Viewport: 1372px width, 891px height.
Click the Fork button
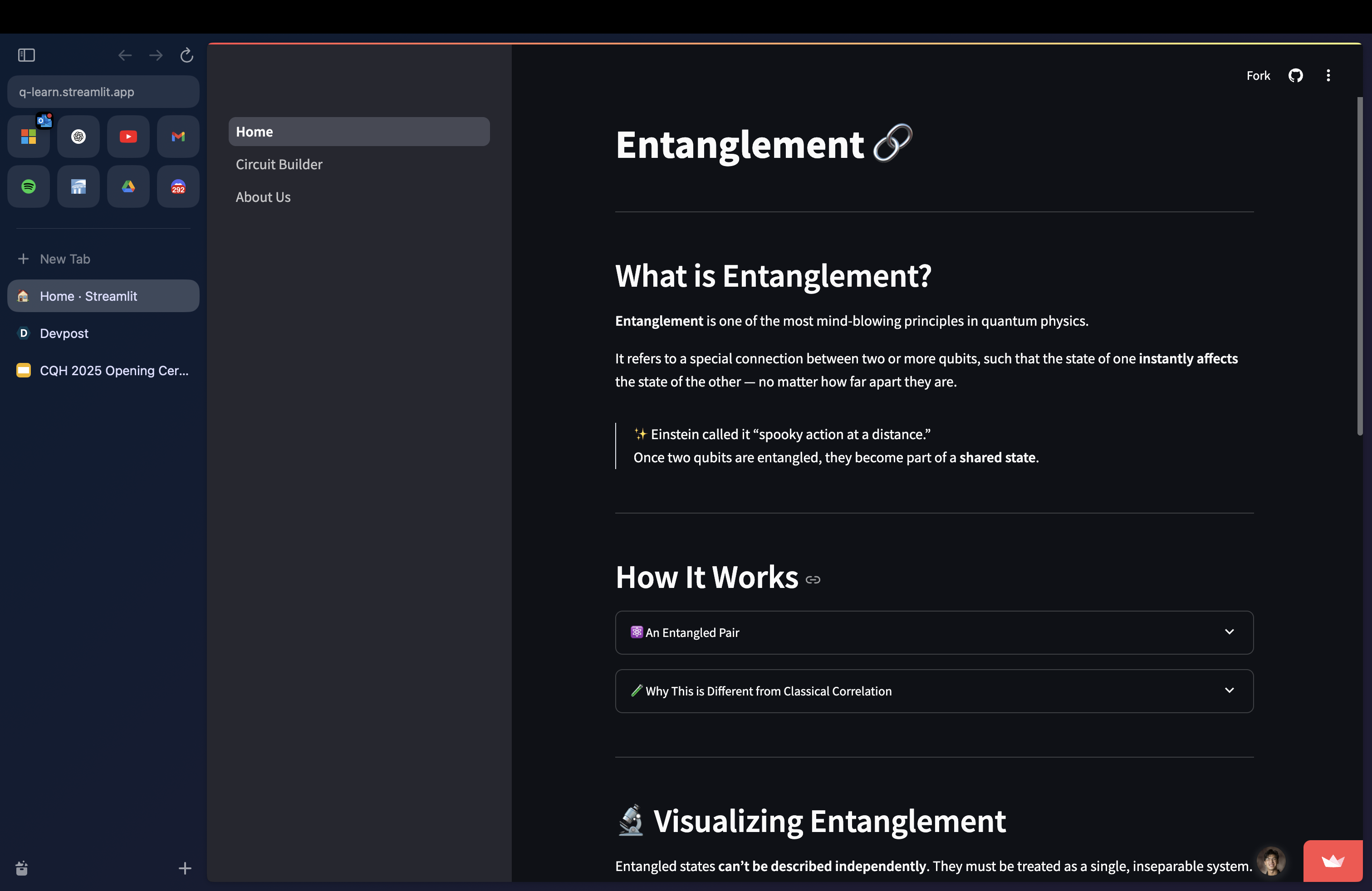tap(1258, 75)
